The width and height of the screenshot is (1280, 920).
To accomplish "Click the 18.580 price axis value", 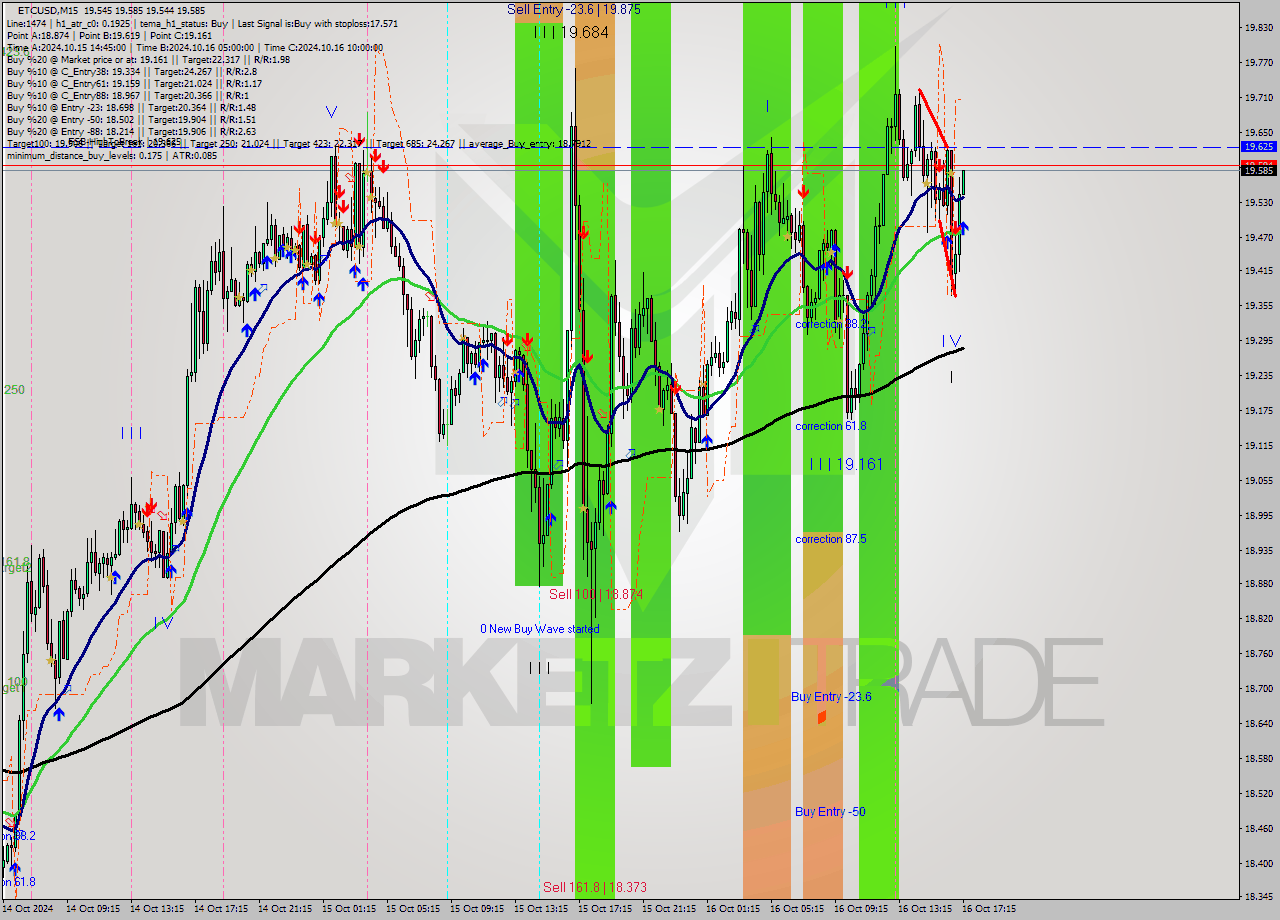I will tap(1258, 758).
